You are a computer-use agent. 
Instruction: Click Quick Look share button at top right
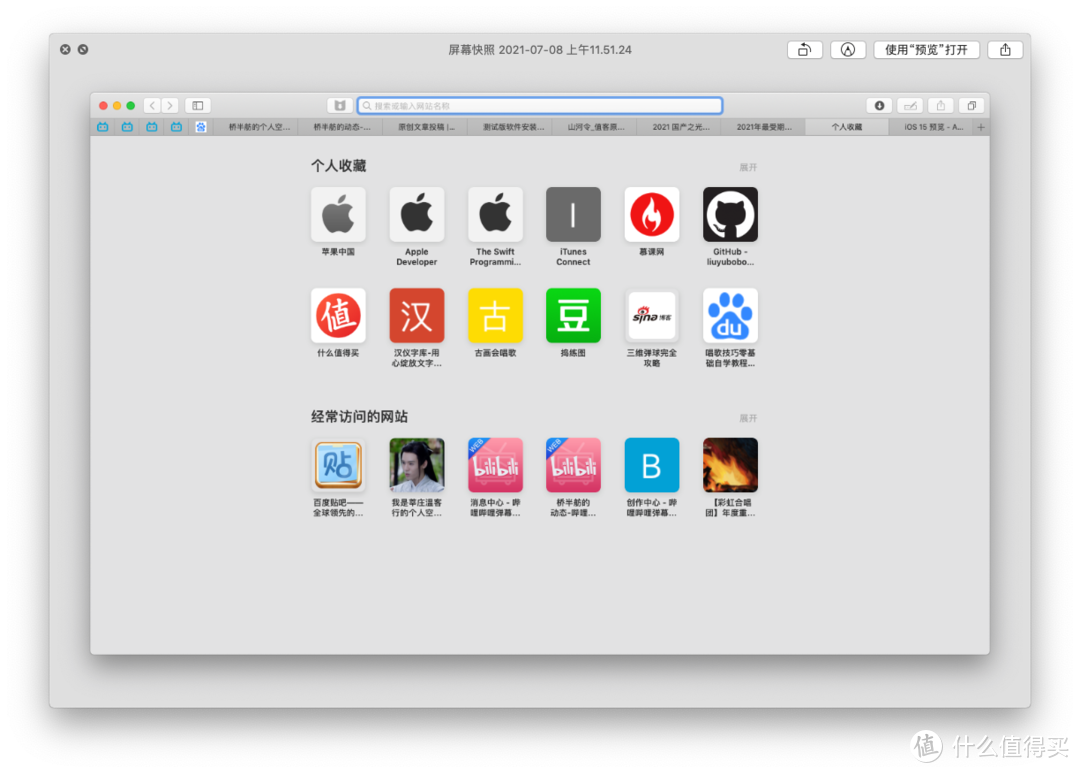(x=1005, y=50)
